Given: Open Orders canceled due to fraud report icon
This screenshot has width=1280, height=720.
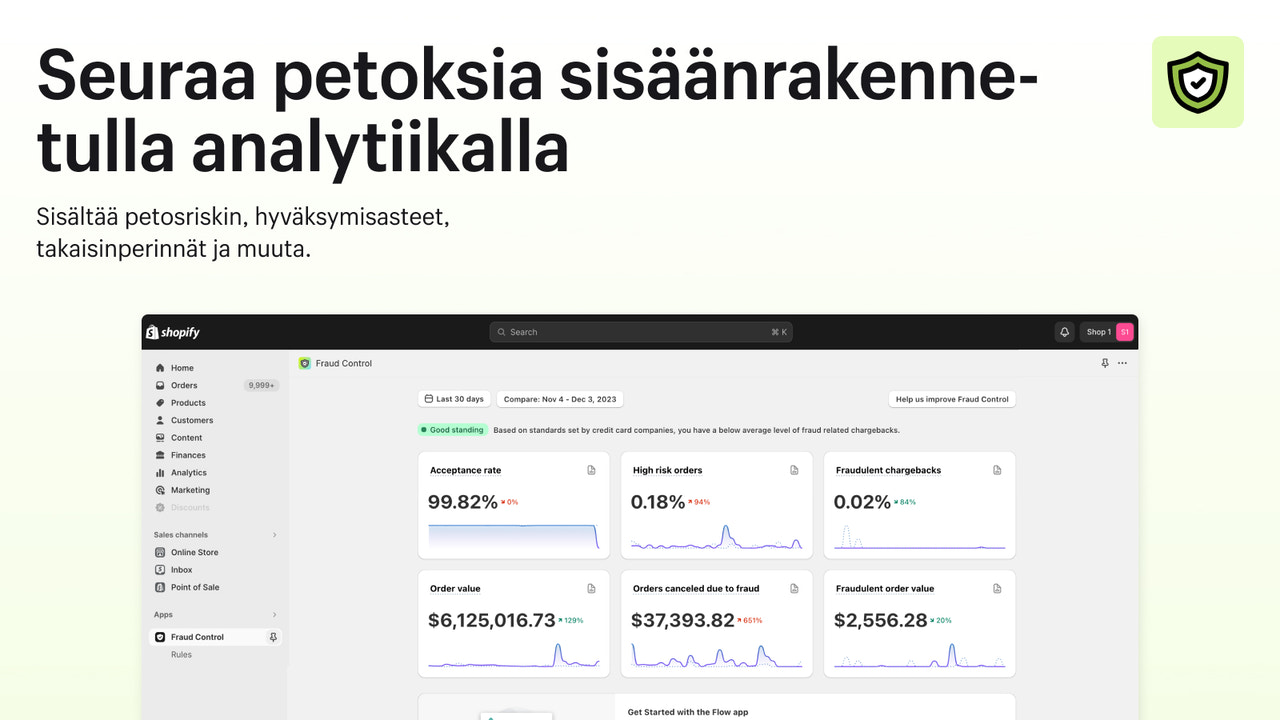Looking at the screenshot, I should click(794, 589).
